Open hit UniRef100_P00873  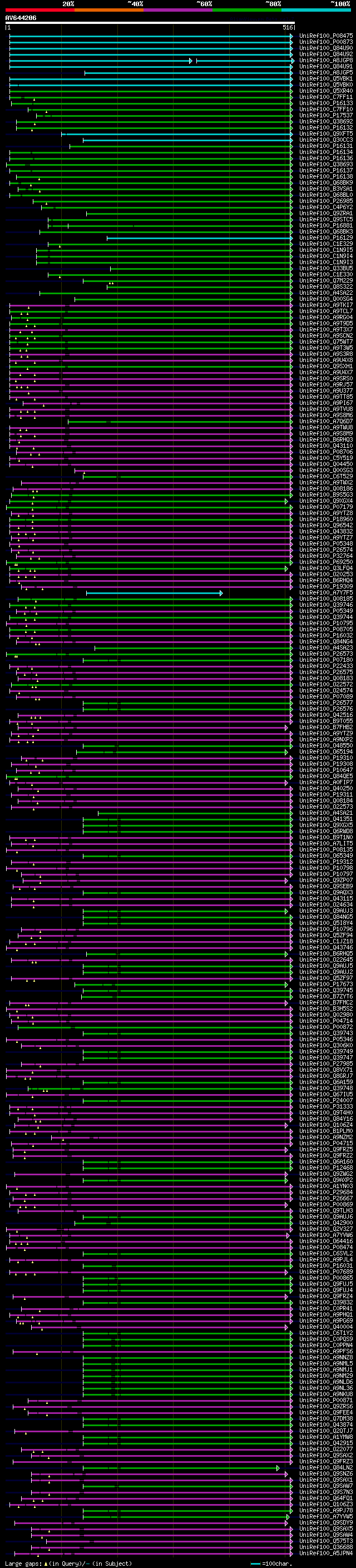(x=325, y=42)
